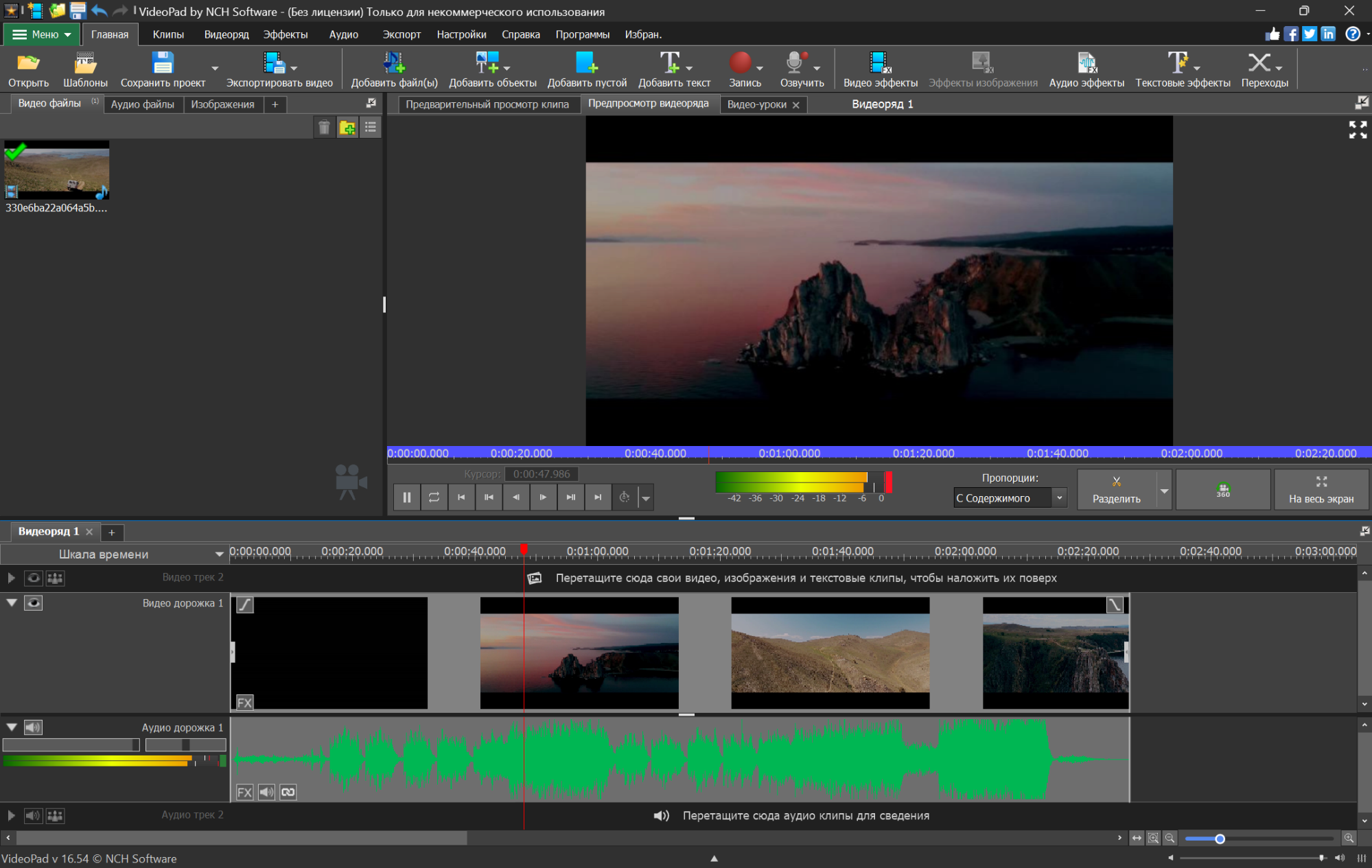Switch to Аудио файлы tab

pos(143,104)
